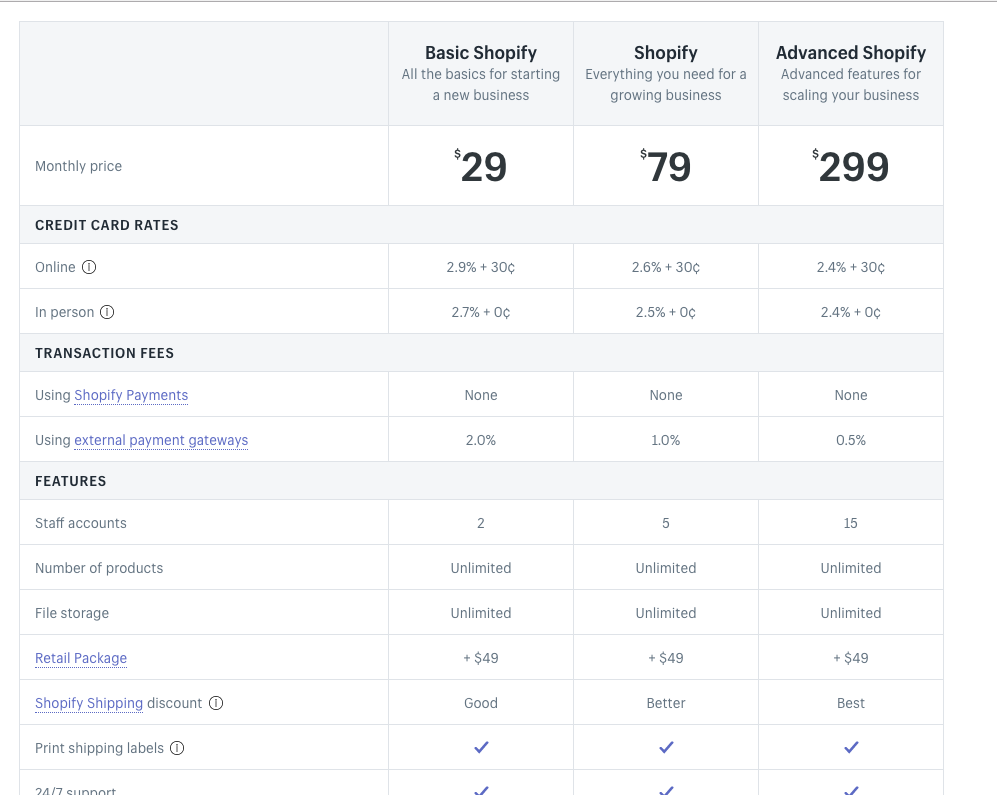Screen dimensions: 997x795
Task: Click the Credit Card Rates section header
Action: [x=107, y=225]
